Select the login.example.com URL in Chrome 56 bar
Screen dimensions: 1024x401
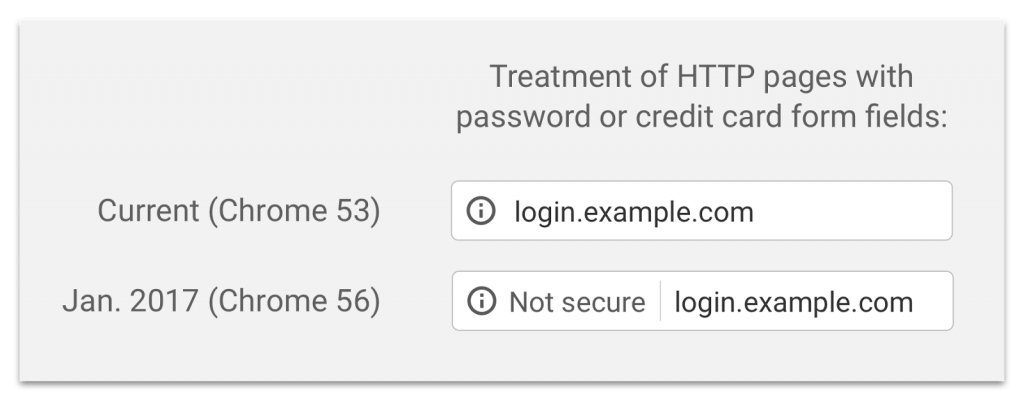794,301
